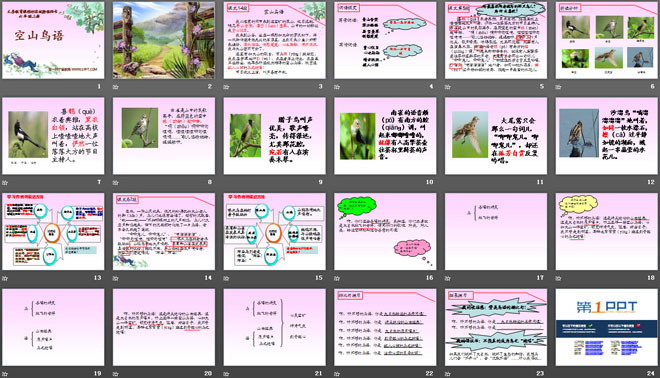
Task: Select slide 7 with the magpie photo
Action: pos(53,136)
